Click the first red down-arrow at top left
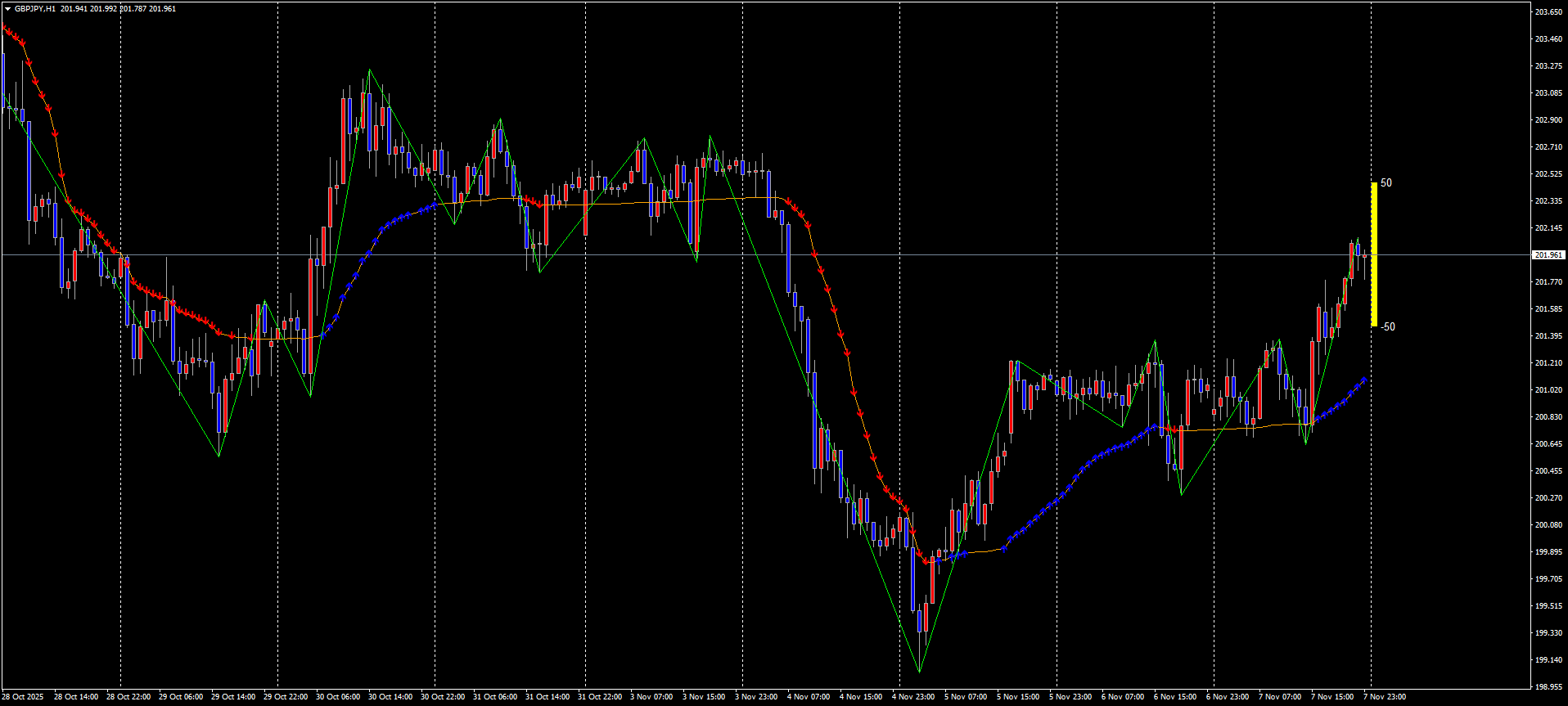This screenshot has height=706, width=1568. click(x=6, y=29)
